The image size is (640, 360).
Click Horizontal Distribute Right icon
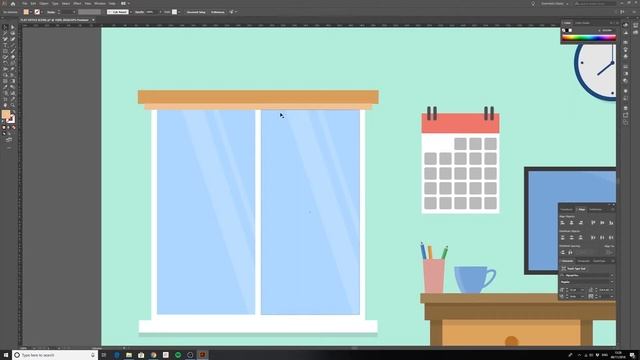tap(611, 237)
